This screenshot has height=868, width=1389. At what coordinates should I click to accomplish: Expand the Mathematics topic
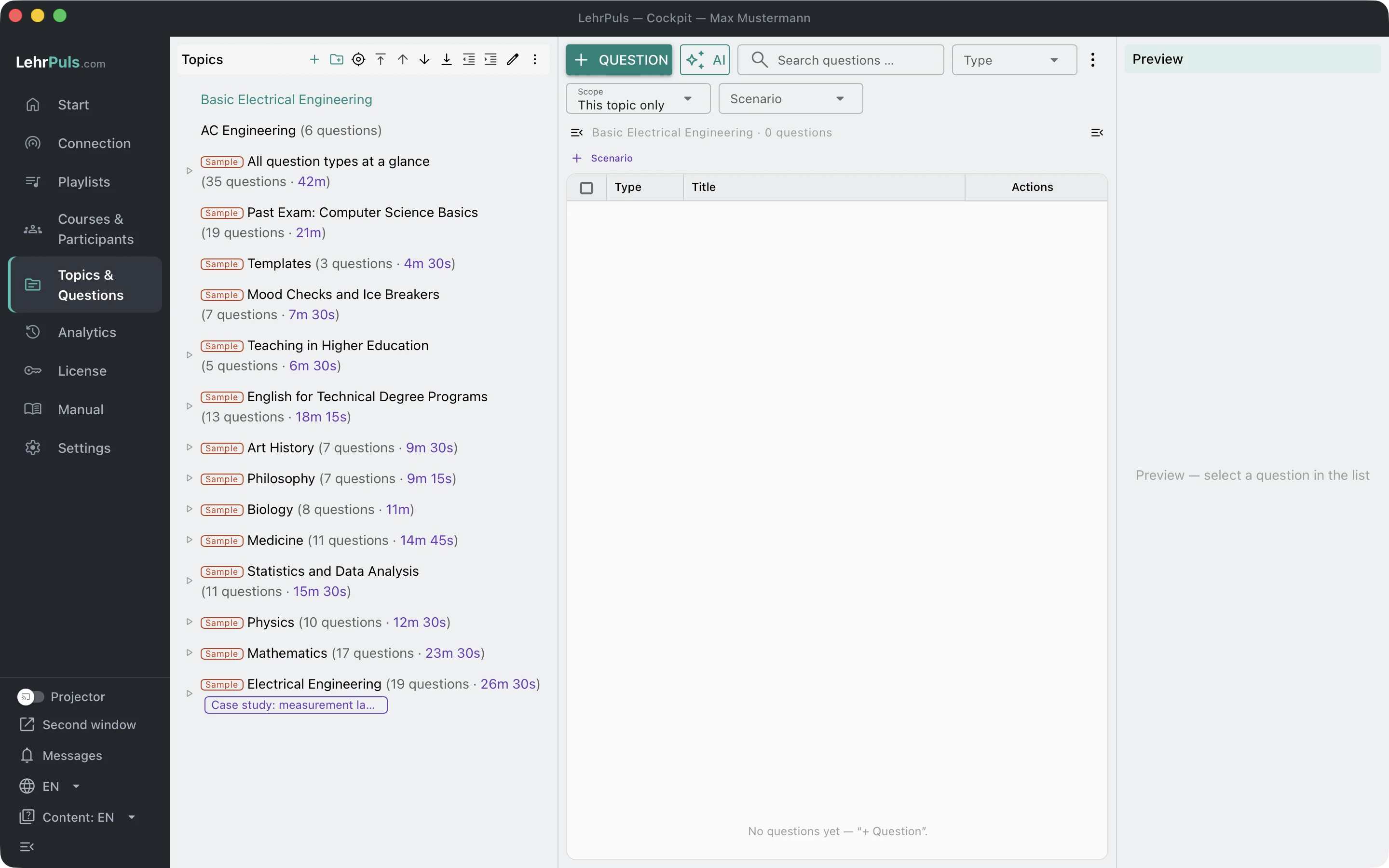coord(189,653)
